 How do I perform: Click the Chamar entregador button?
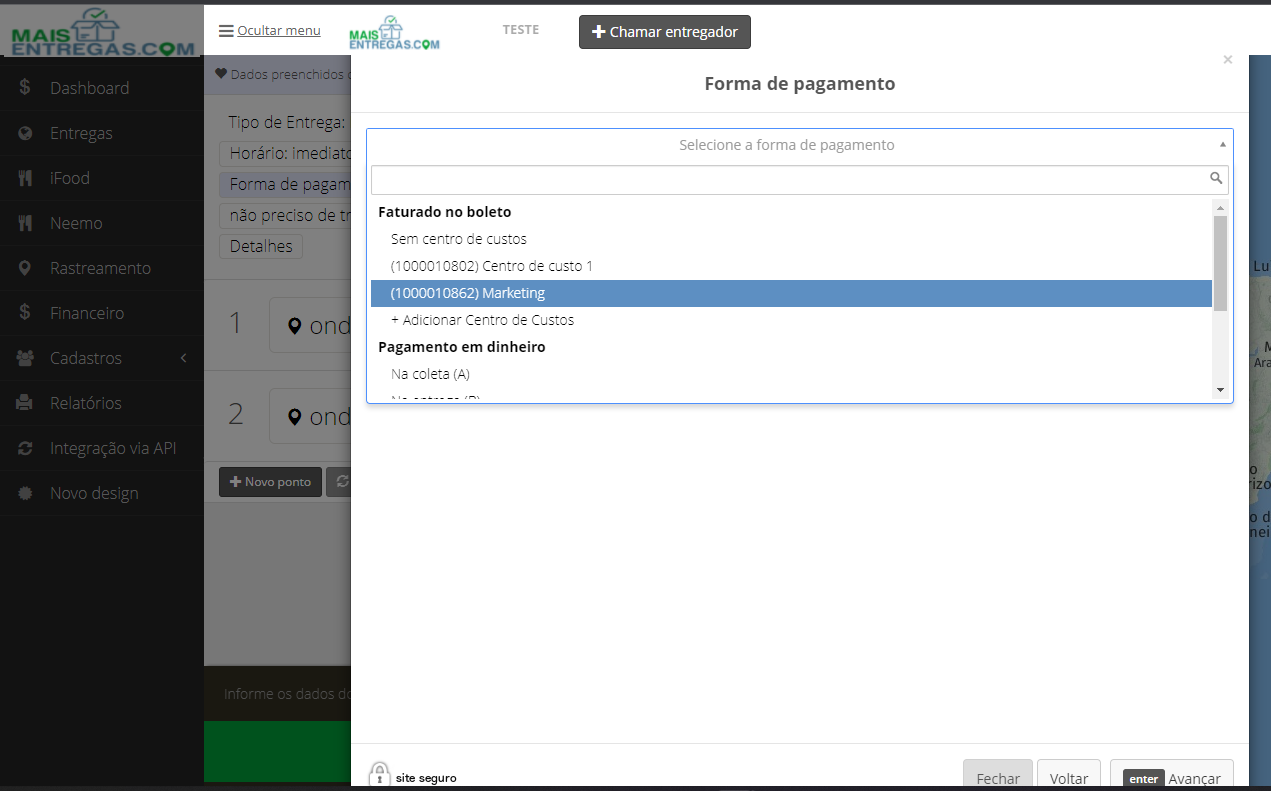pyautogui.click(x=665, y=32)
